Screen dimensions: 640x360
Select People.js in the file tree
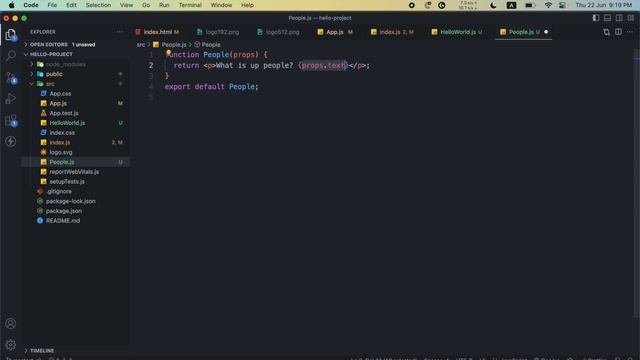pos(76,162)
